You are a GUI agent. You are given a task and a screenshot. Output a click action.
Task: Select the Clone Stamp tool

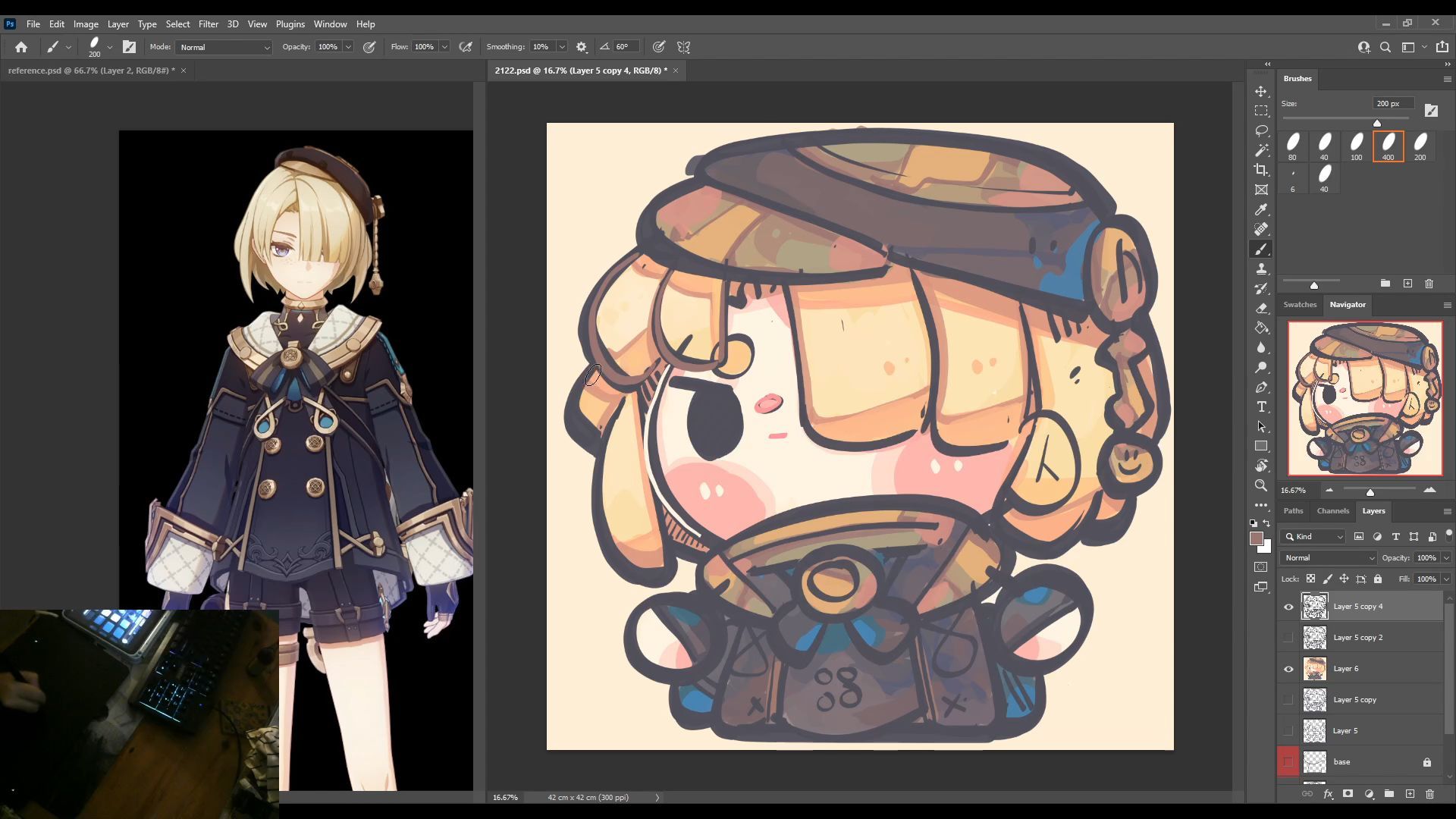point(1261,268)
